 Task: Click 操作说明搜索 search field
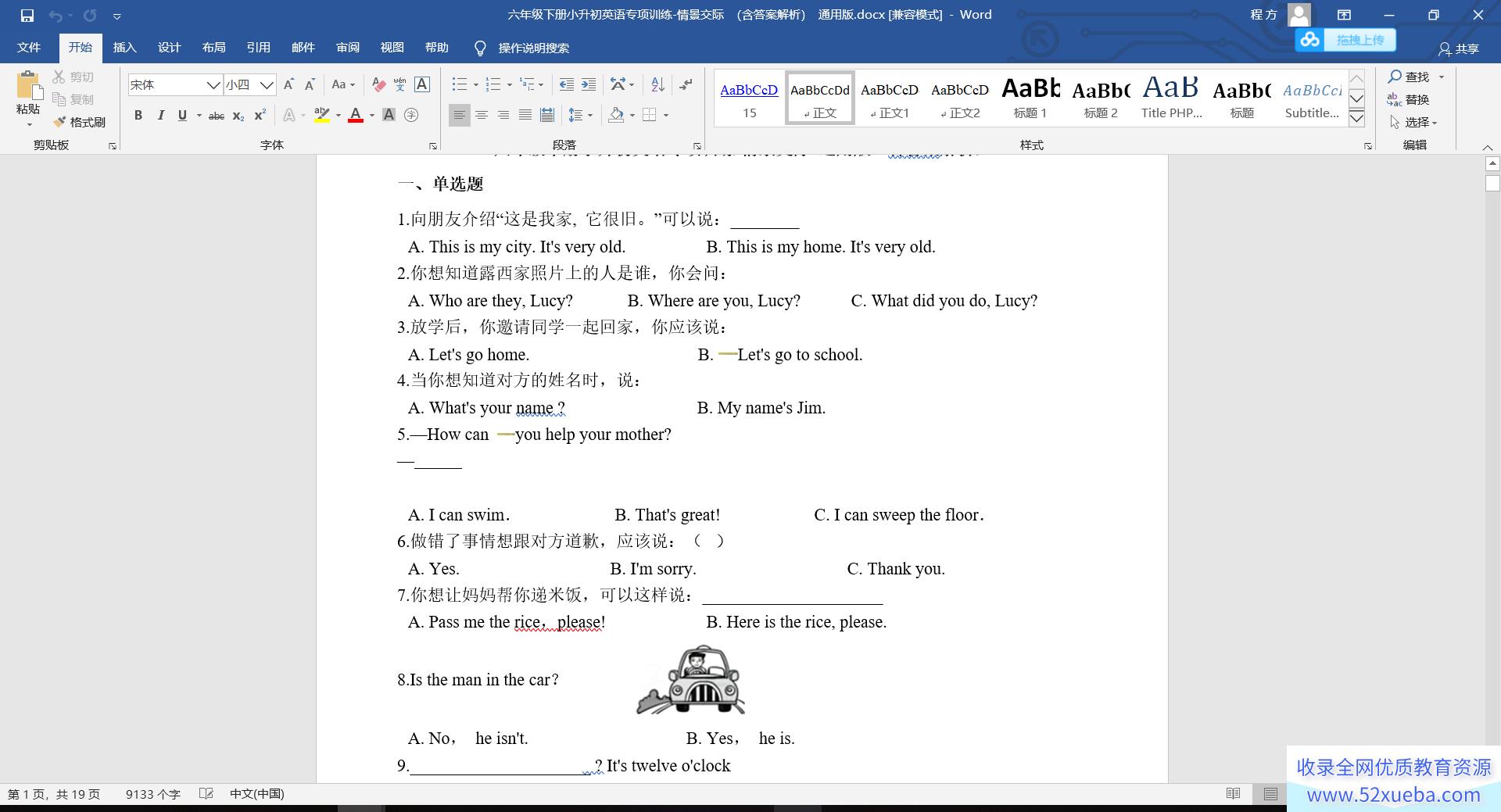pos(533,48)
